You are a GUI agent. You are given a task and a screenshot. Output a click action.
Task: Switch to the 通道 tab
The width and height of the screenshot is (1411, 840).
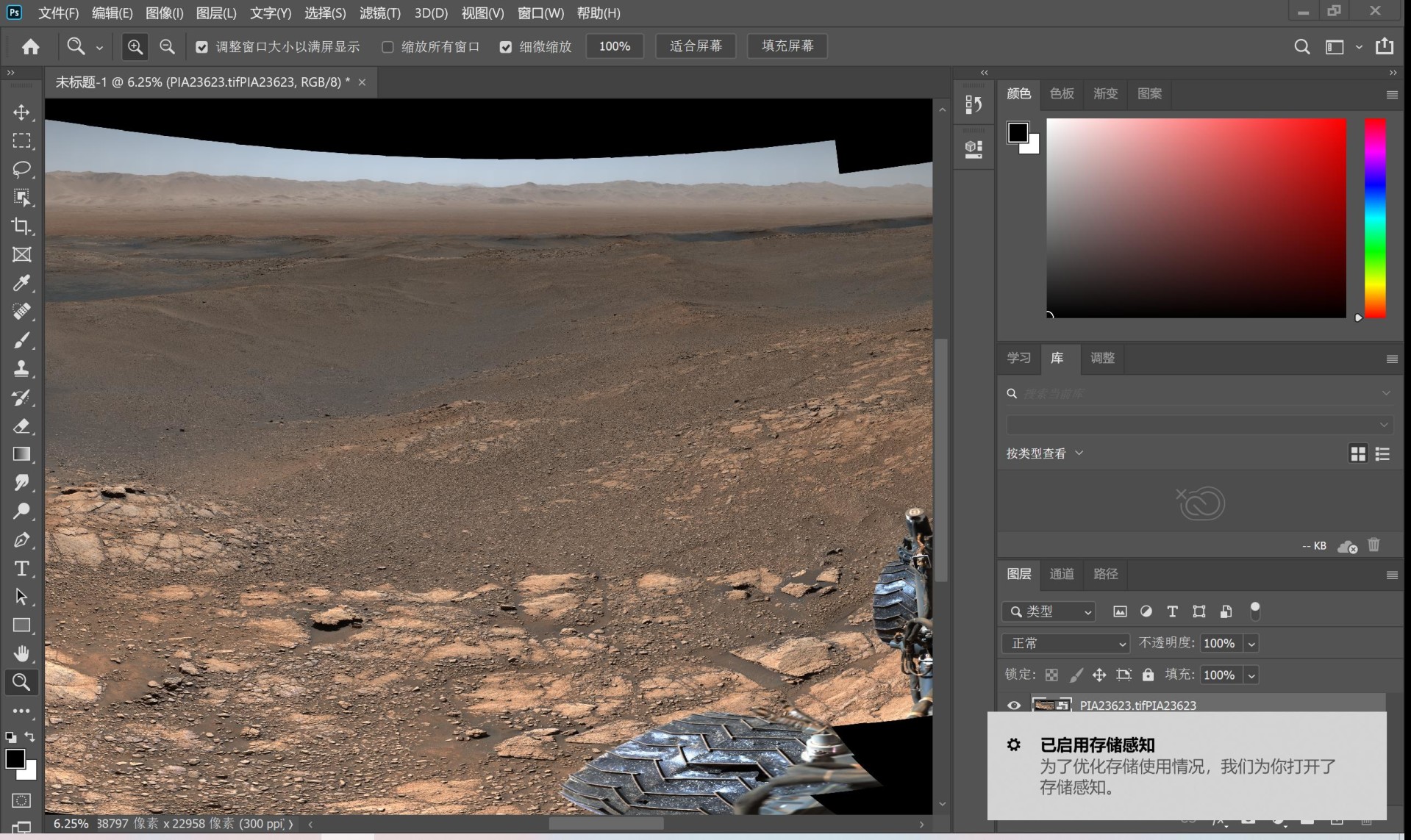pos(1061,574)
